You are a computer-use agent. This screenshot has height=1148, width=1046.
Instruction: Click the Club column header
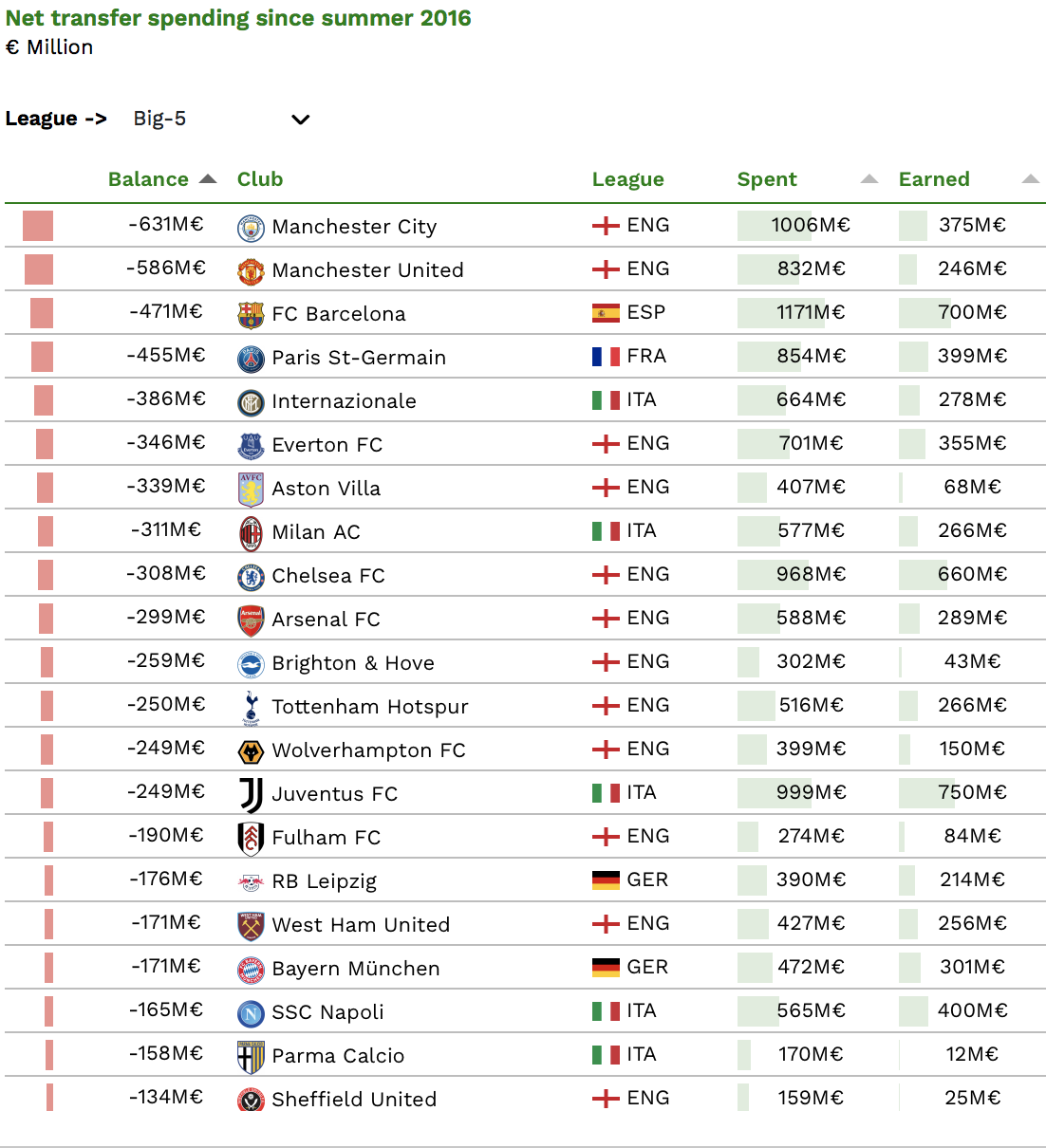(260, 179)
